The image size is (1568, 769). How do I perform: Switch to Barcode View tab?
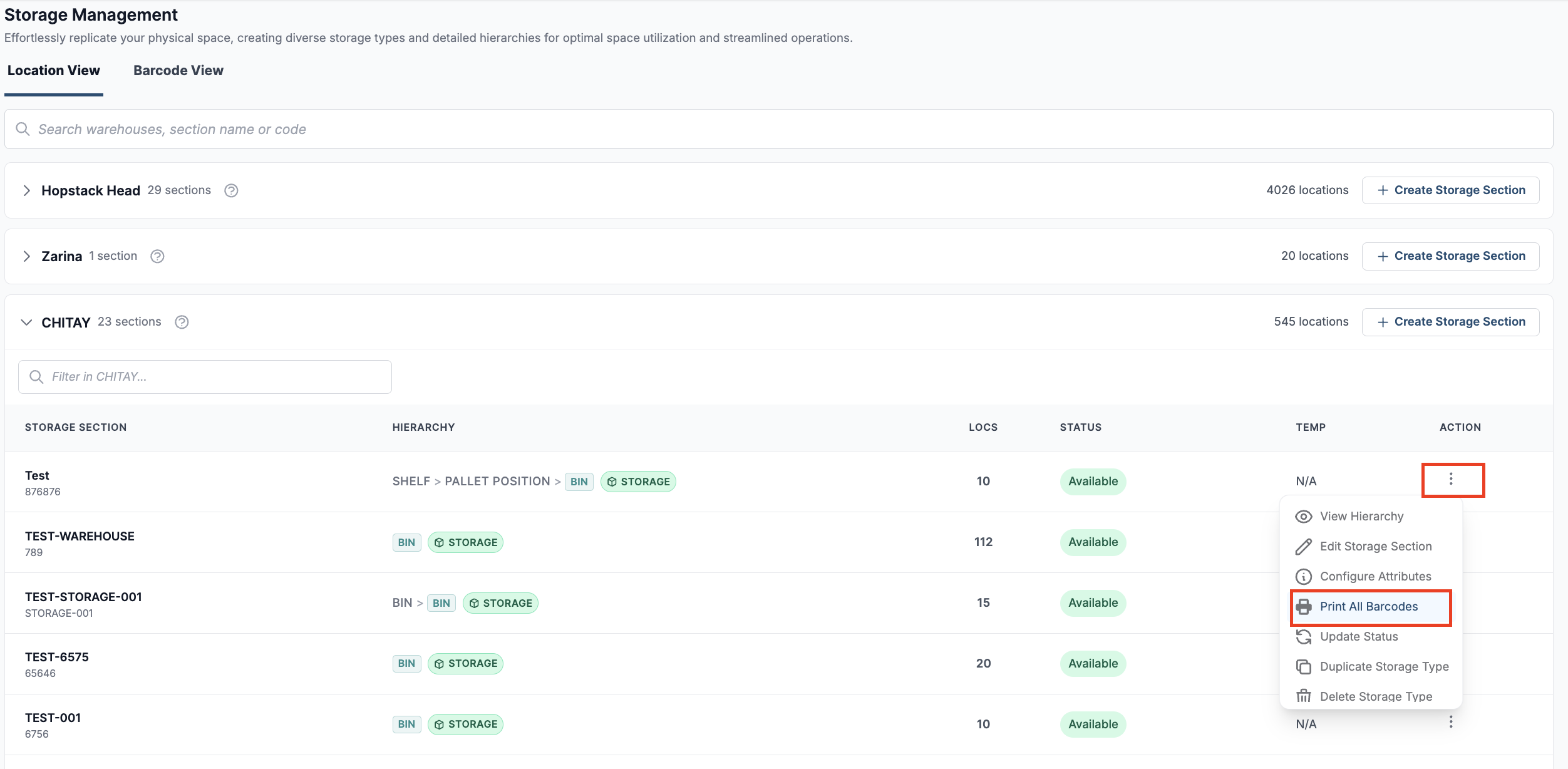[x=178, y=70]
